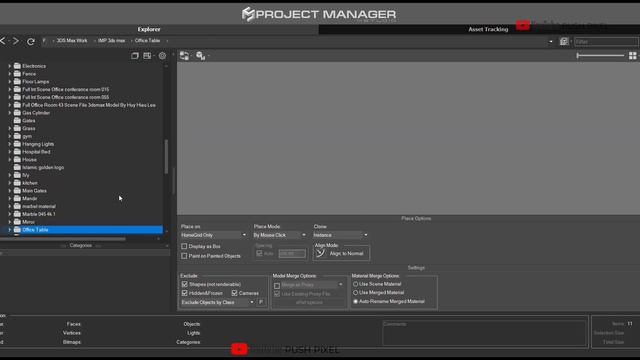Click the Filter search input field

tap(606, 42)
